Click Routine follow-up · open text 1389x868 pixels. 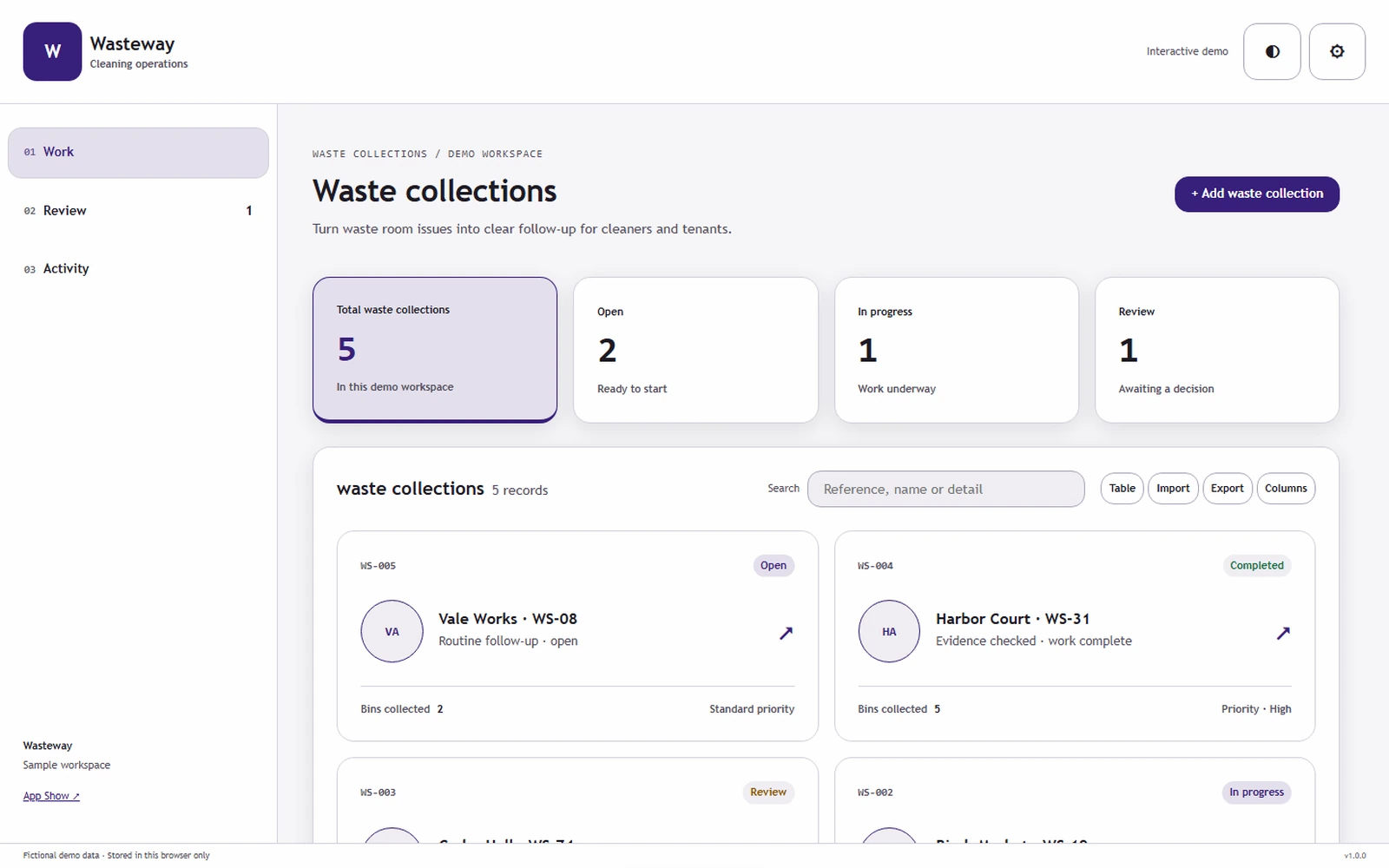pos(508,641)
